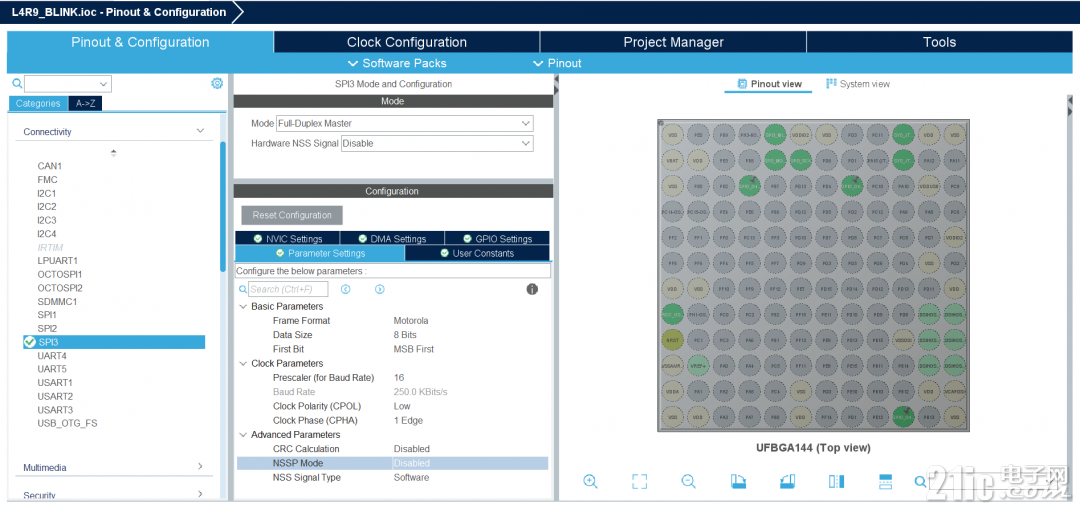Rotate the chip clockwise

click(x=738, y=481)
